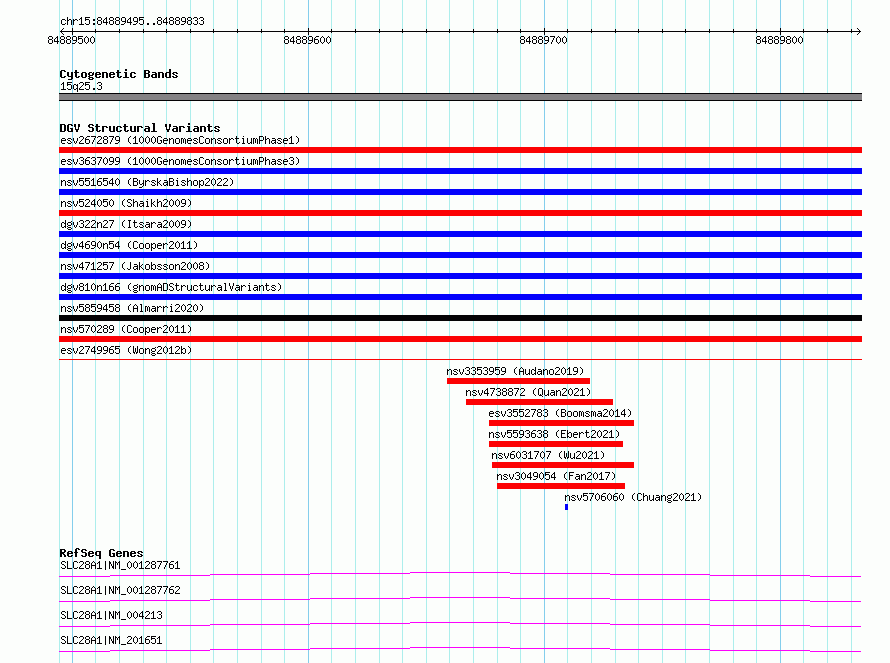
Task: Click red bar under nsv3049054 (Fan2017)
Action: click(x=561, y=486)
